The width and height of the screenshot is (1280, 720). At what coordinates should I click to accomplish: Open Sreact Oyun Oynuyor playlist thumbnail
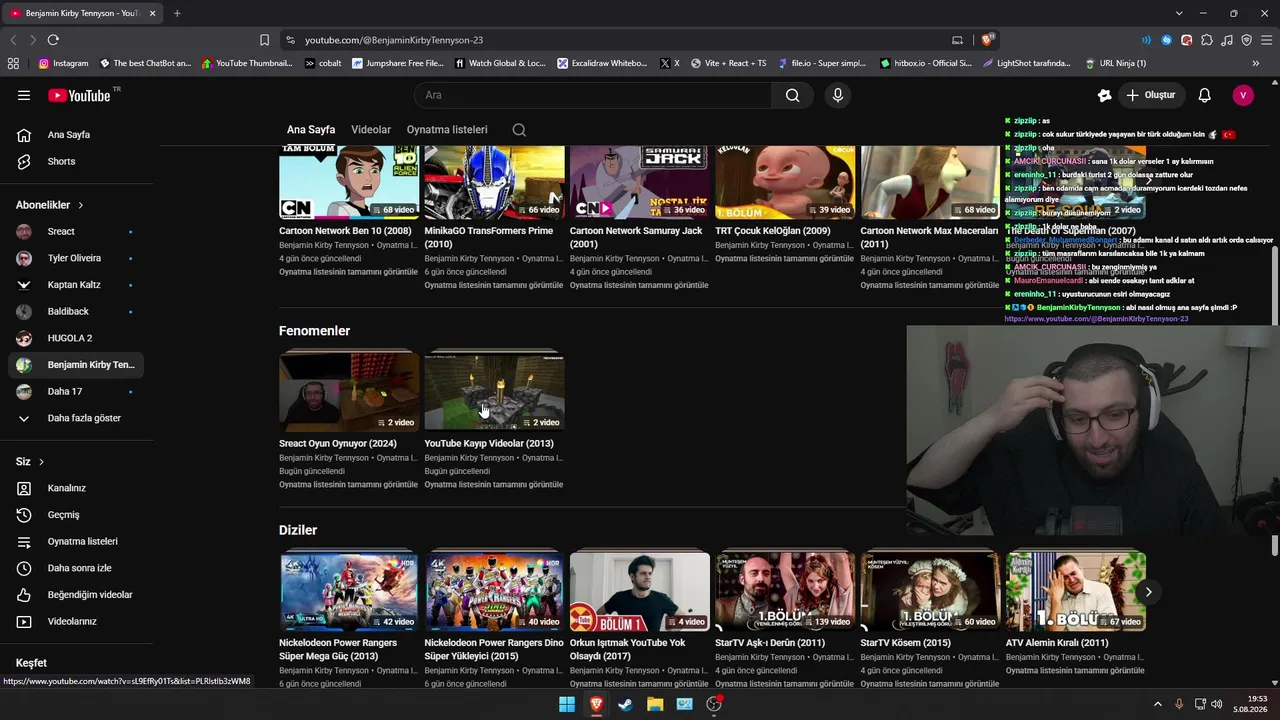(349, 391)
